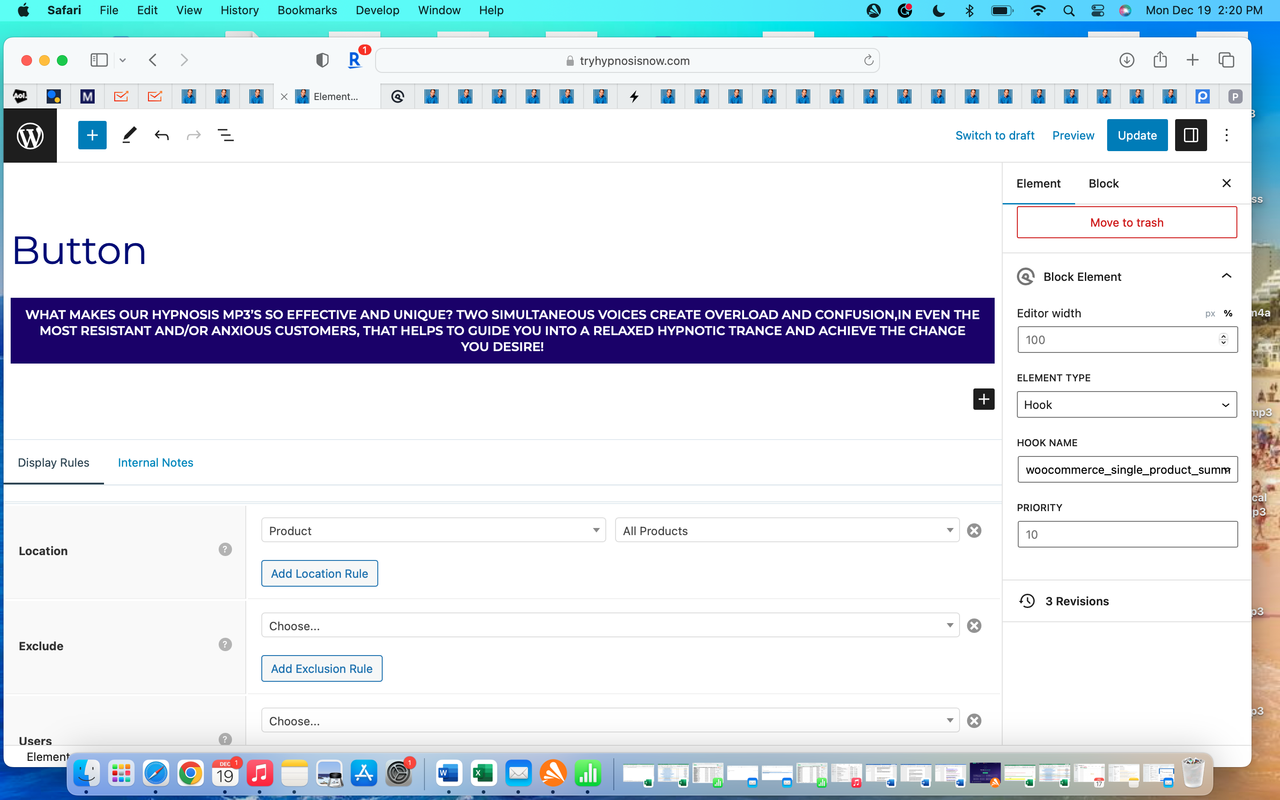This screenshot has width=1280, height=800.
Task: Undo the last change
Action: pyautogui.click(x=161, y=135)
